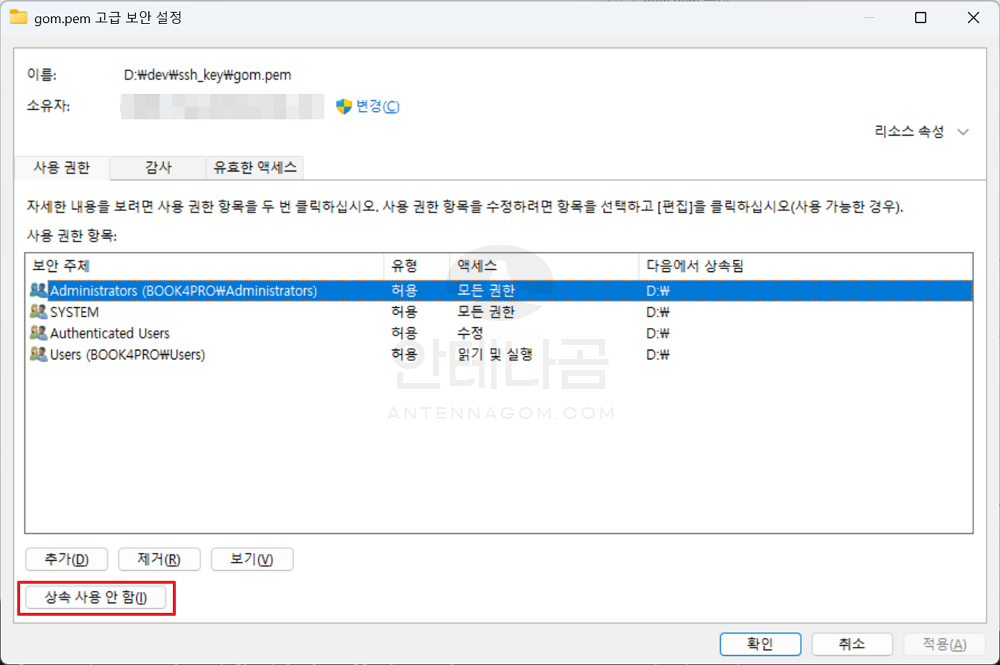Cancel the dialog with 취소
The width and height of the screenshot is (1000, 665).
click(x=851, y=645)
